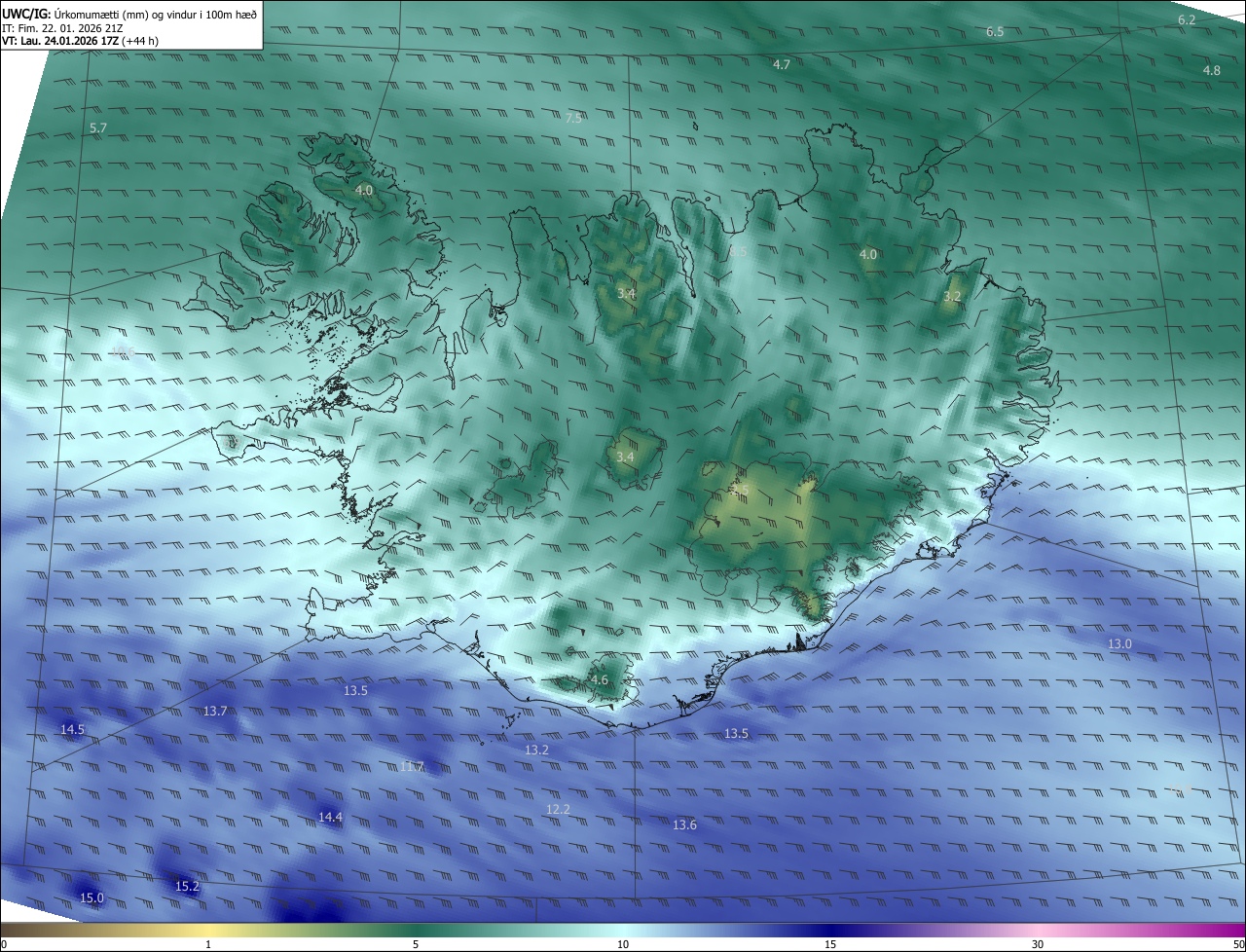Pick the 4.8 value label
Image resolution: width=1246 pixels, height=952 pixels.
point(1211,70)
